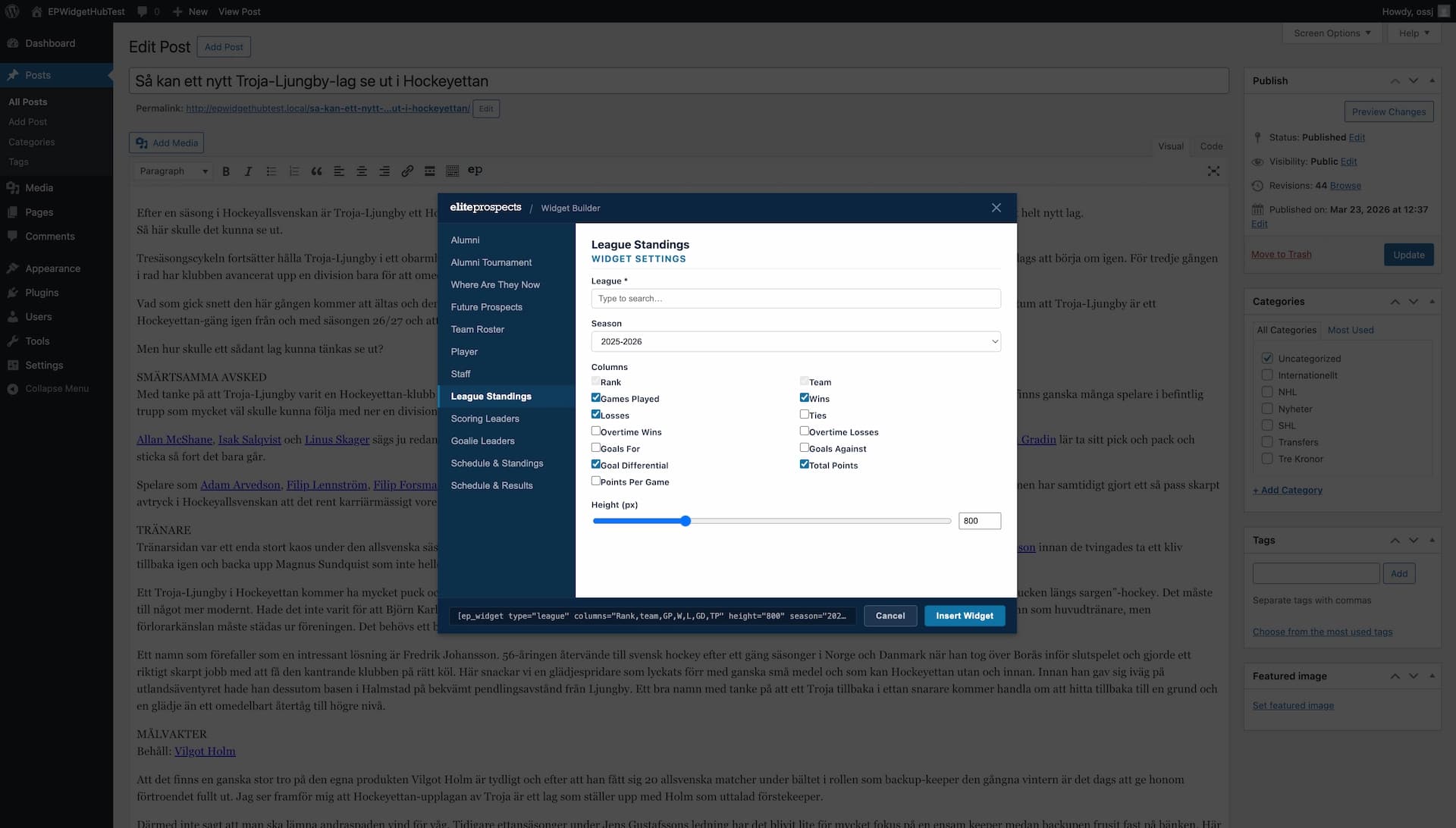Click the WordPress logo in admin bar

click(x=12, y=11)
